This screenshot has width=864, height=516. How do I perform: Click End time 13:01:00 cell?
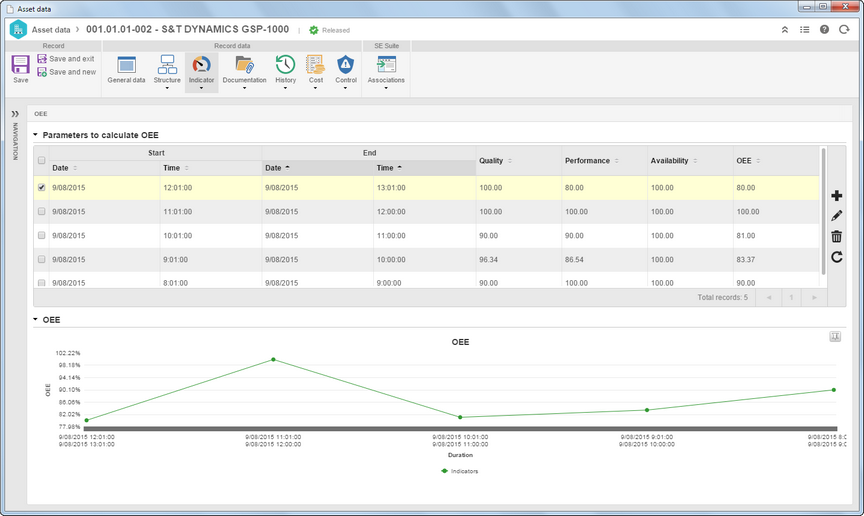pyautogui.click(x=391, y=188)
